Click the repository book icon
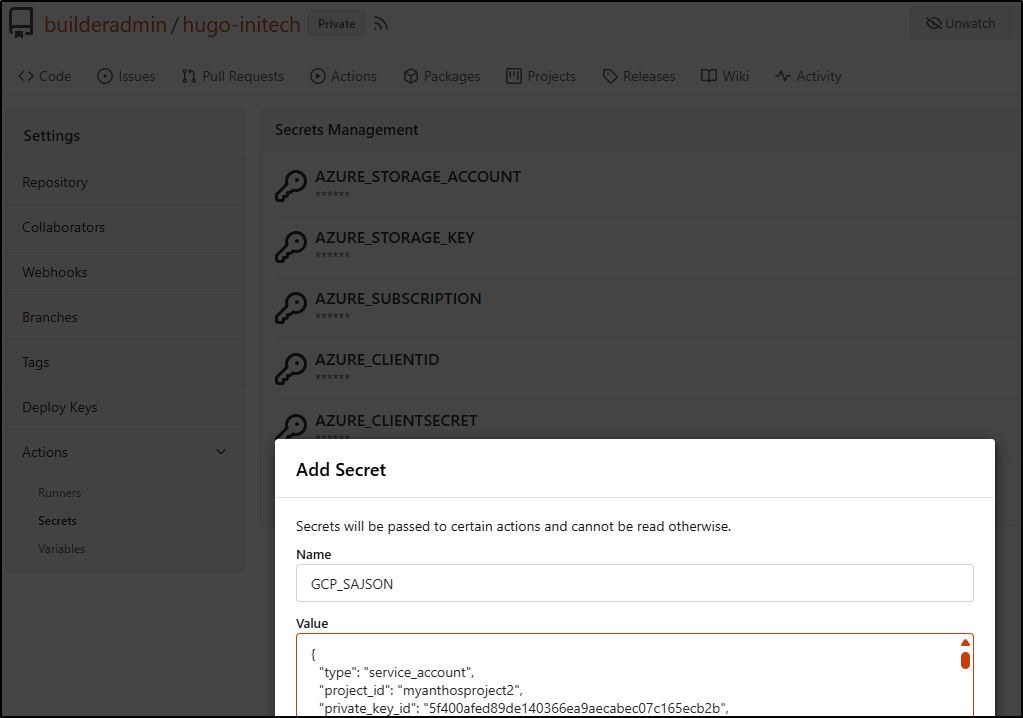This screenshot has width=1023, height=718. (22, 24)
